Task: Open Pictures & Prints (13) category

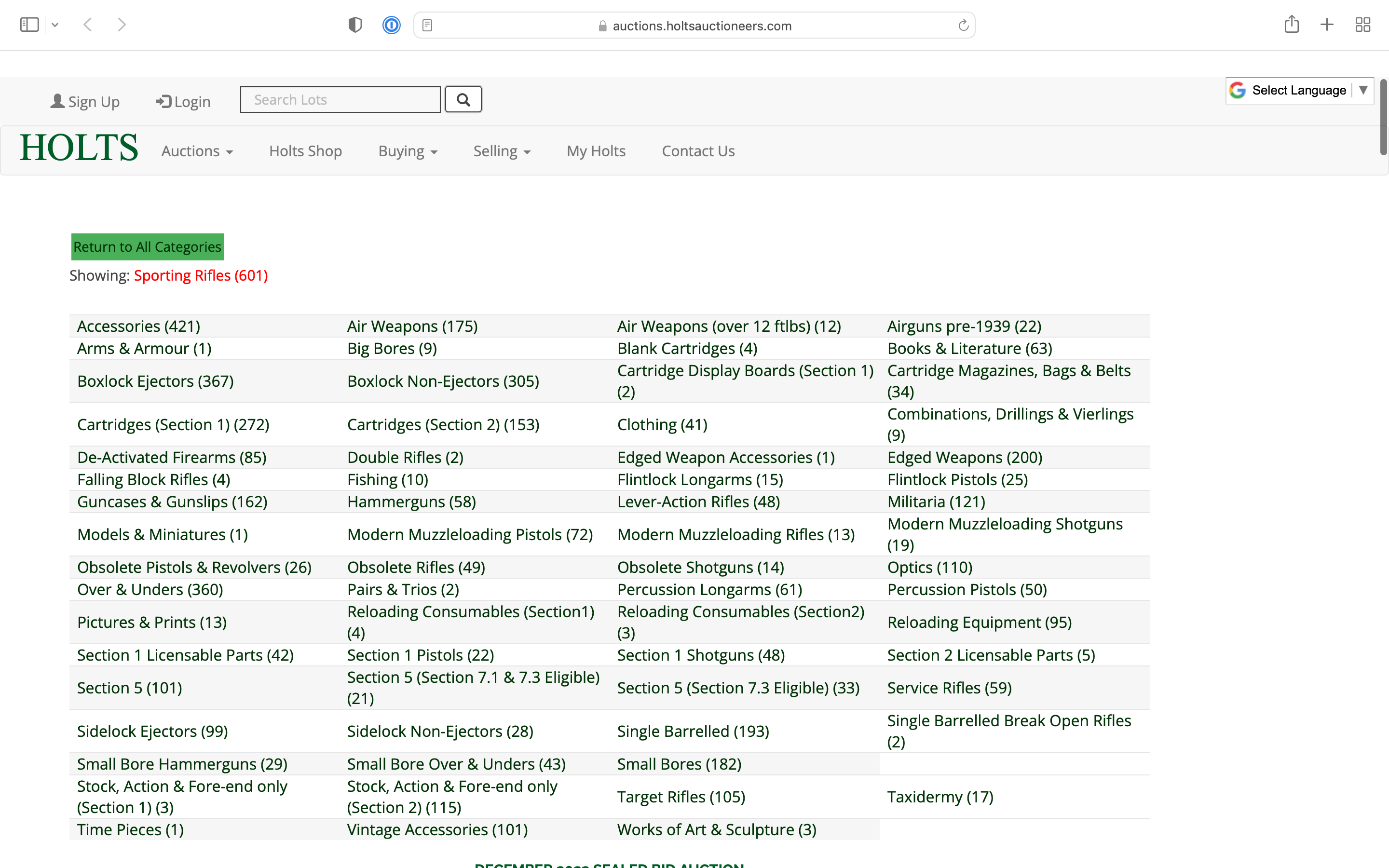Action: (151, 622)
